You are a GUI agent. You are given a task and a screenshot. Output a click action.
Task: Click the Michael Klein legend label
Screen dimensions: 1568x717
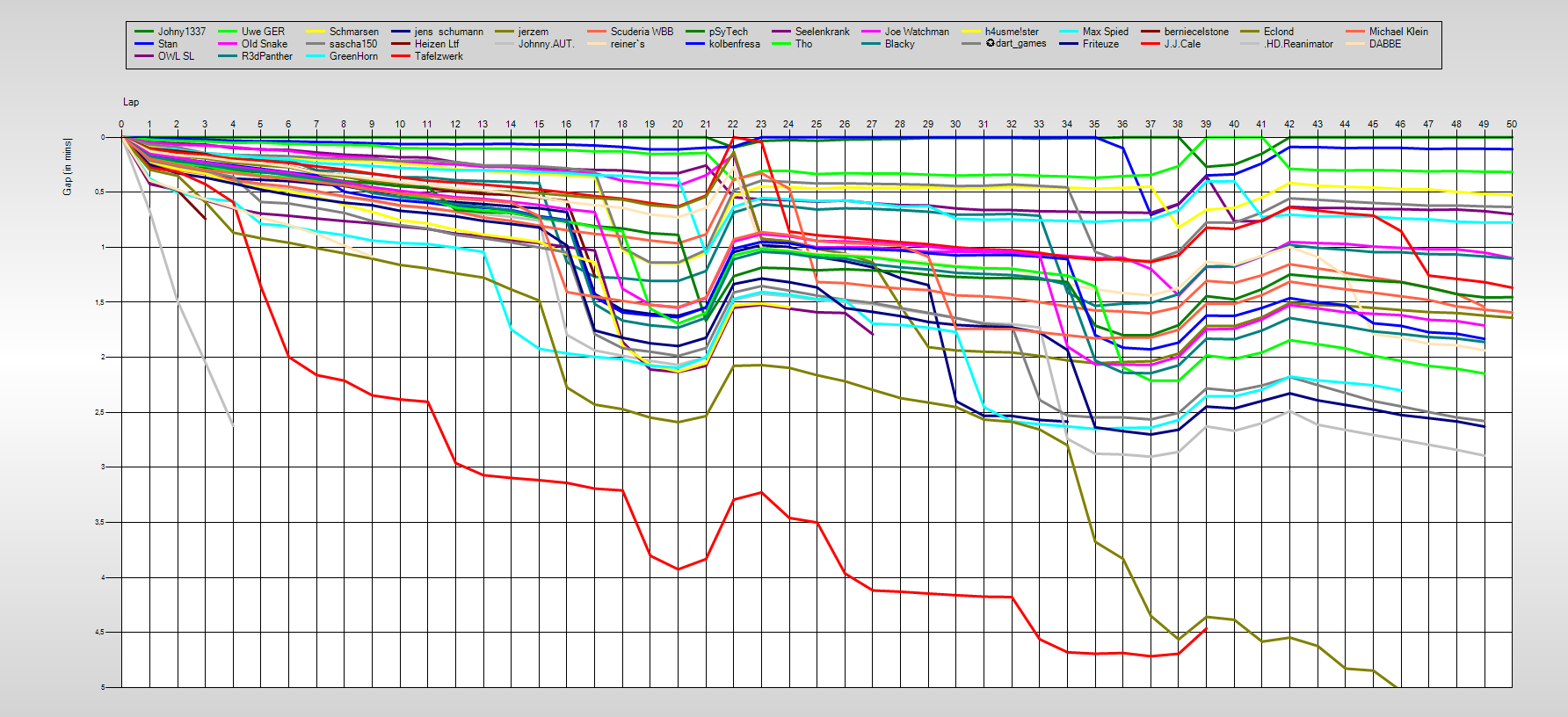1398,32
